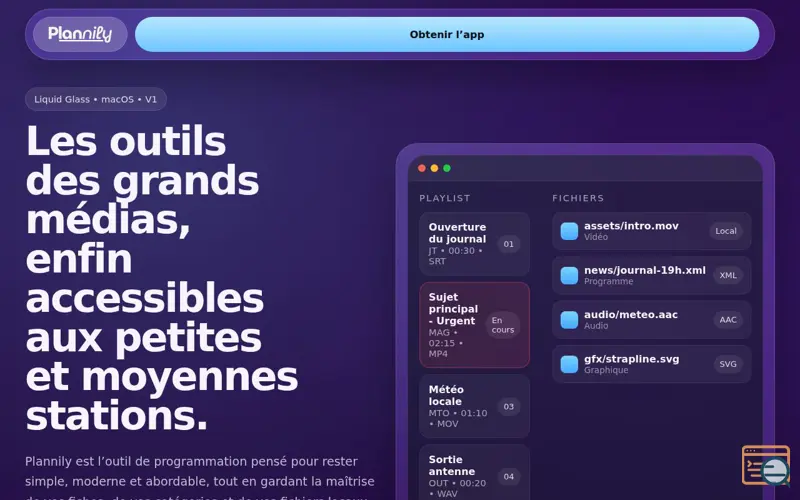Open the audio/meteo.aac file name

(631, 315)
